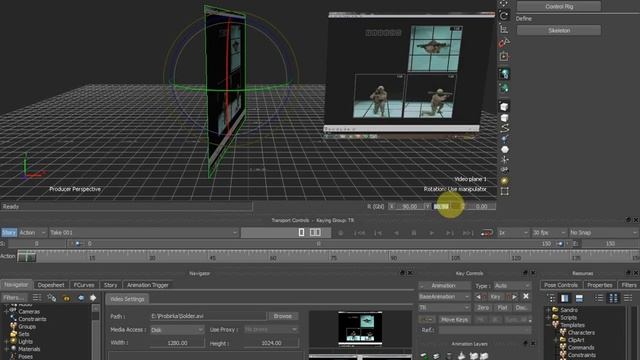Open the 30 fps dropdown

coord(549,233)
